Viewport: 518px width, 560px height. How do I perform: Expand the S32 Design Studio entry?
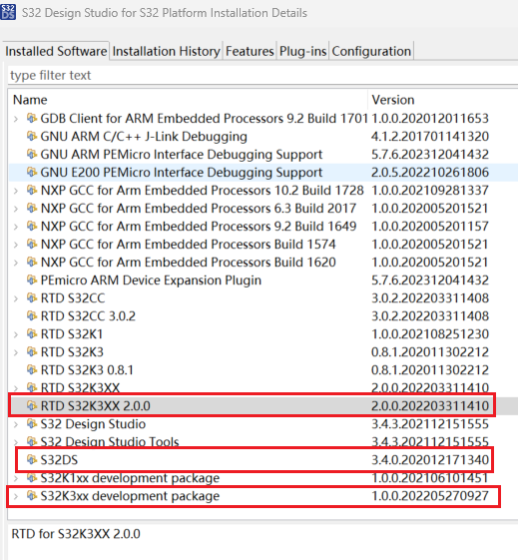point(16,424)
